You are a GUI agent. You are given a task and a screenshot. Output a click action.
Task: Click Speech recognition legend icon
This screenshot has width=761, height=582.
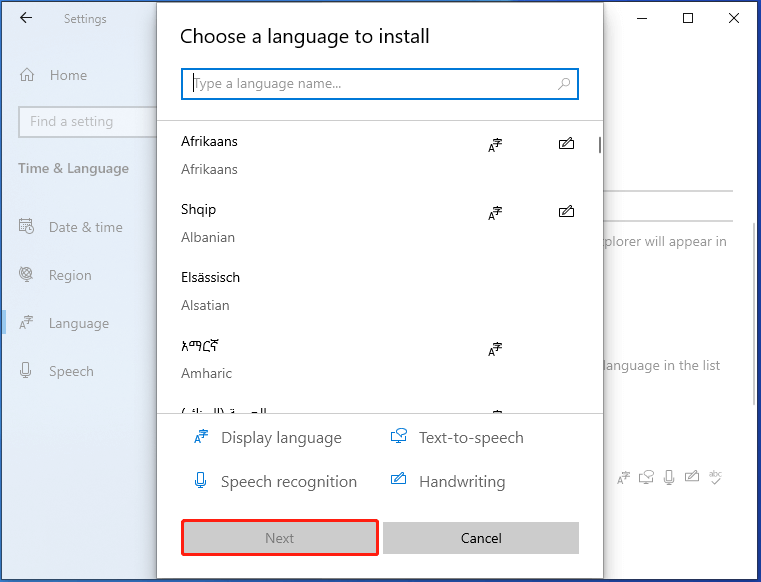pos(200,481)
